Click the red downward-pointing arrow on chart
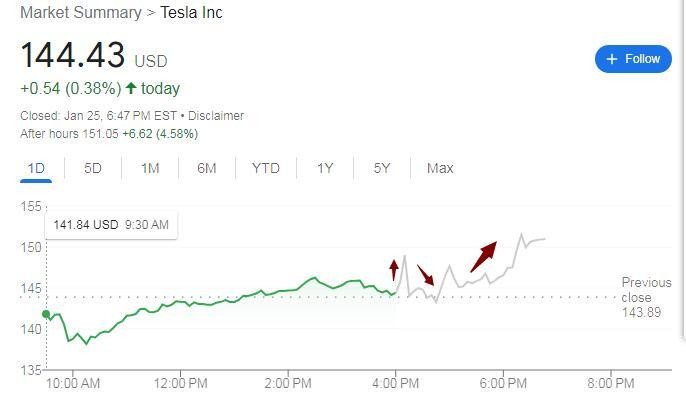The height and width of the screenshot is (411, 686). point(426,276)
